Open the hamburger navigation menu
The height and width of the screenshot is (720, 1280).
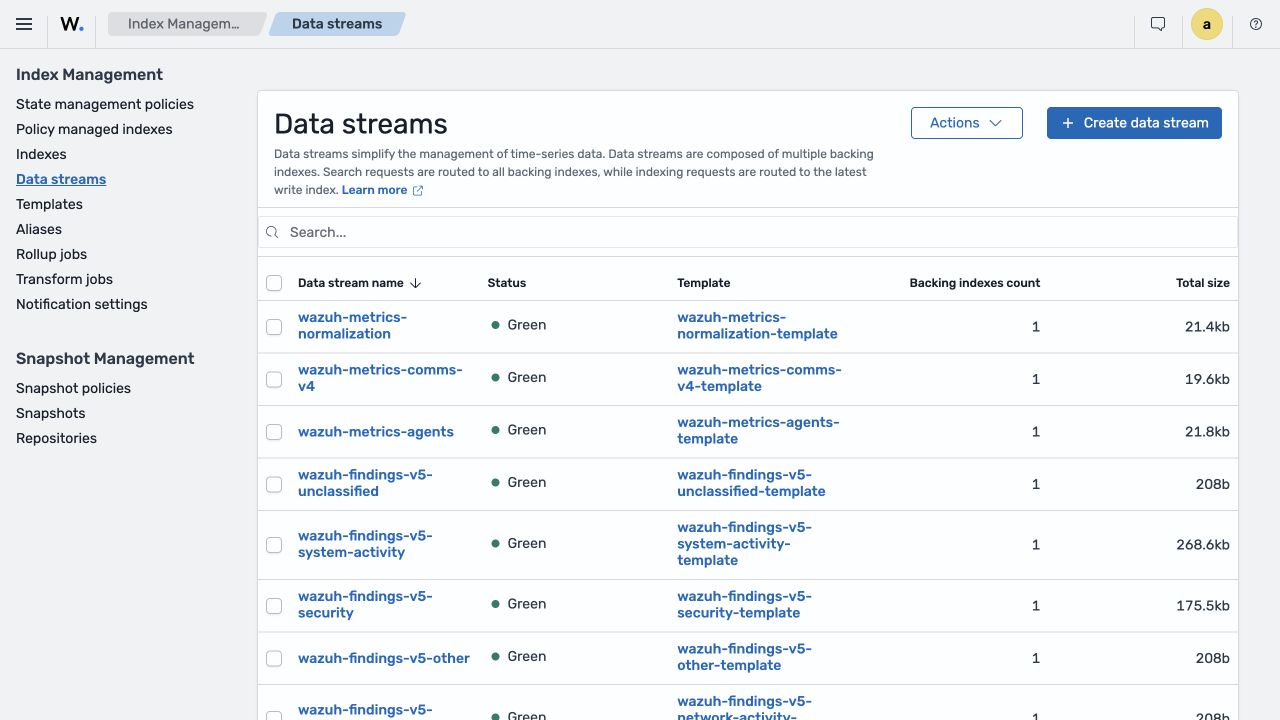pos(24,24)
